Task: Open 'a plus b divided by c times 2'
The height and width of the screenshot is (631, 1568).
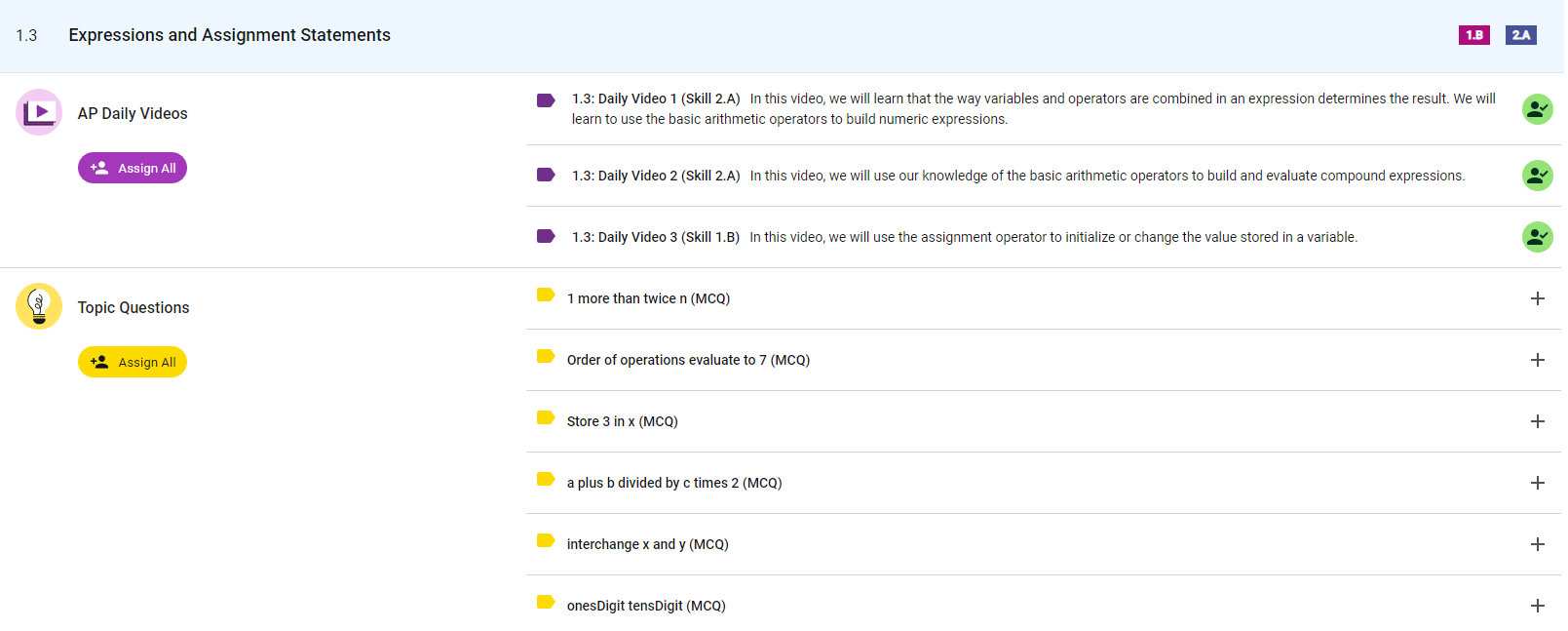Action: coord(673,483)
